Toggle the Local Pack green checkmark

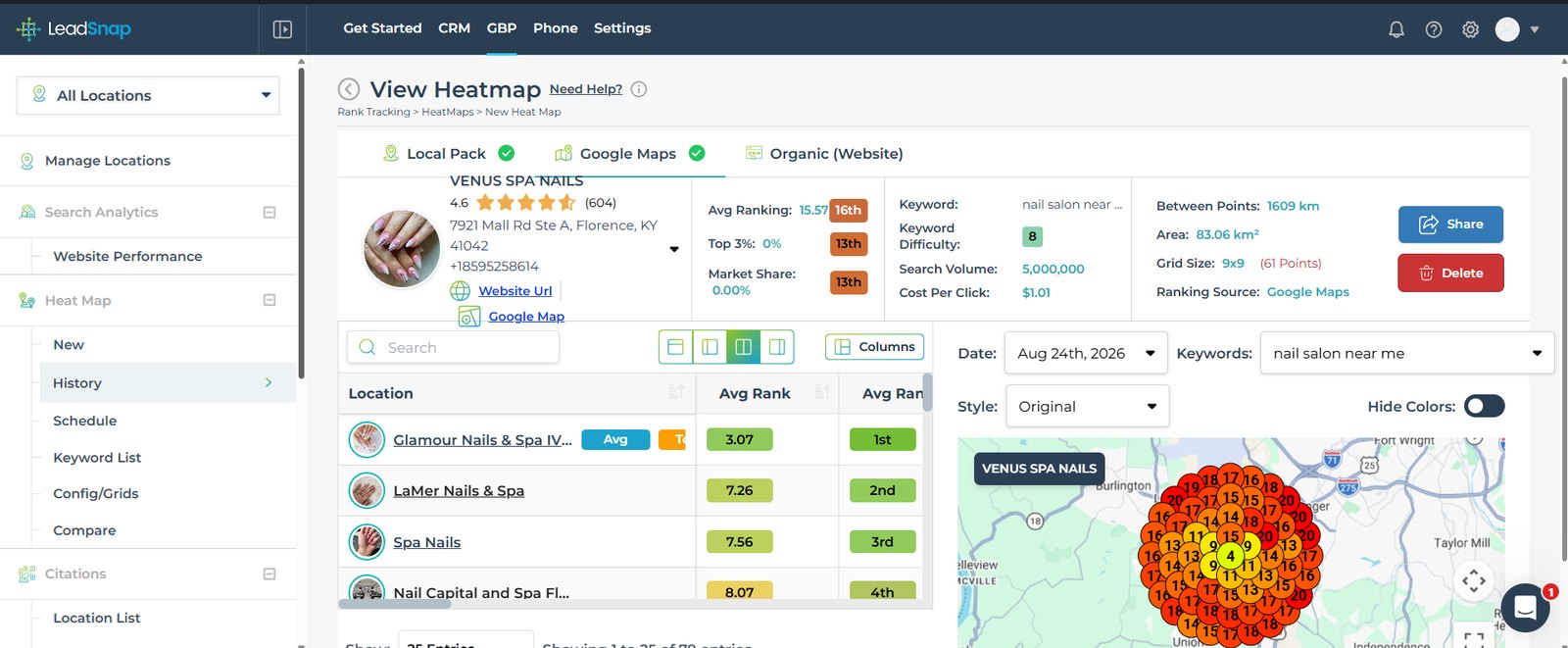[507, 153]
